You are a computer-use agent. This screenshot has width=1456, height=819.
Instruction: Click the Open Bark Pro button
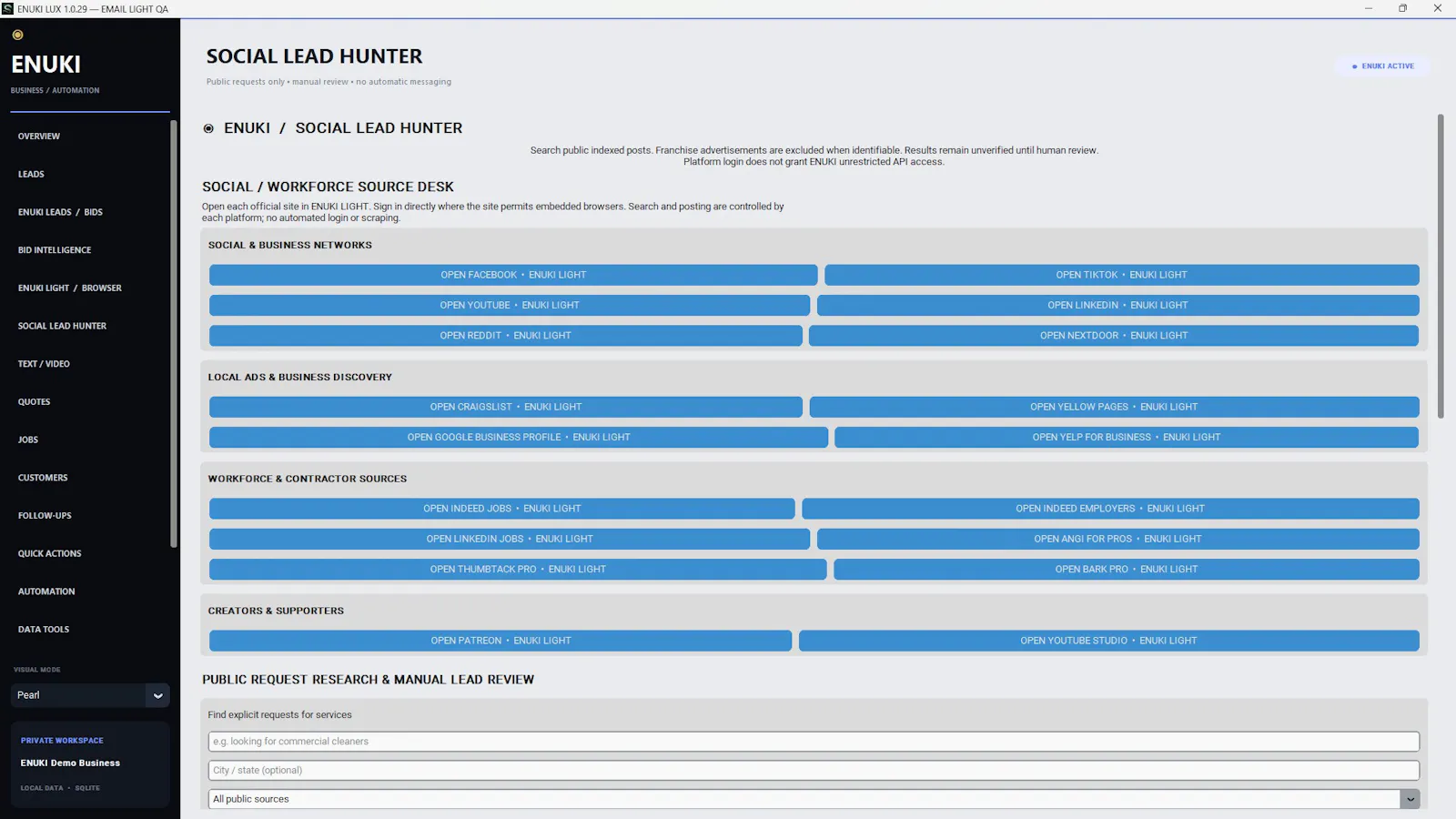tap(1127, 569)
